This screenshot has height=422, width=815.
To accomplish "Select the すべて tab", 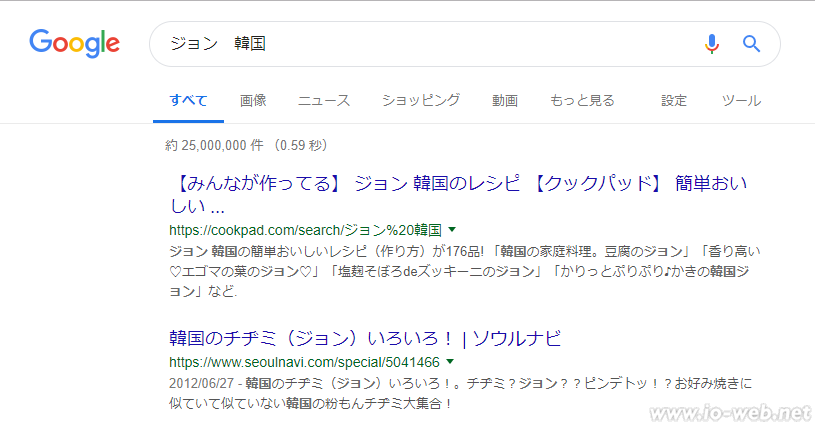I will pyautogui.click(x=188, y=100).
